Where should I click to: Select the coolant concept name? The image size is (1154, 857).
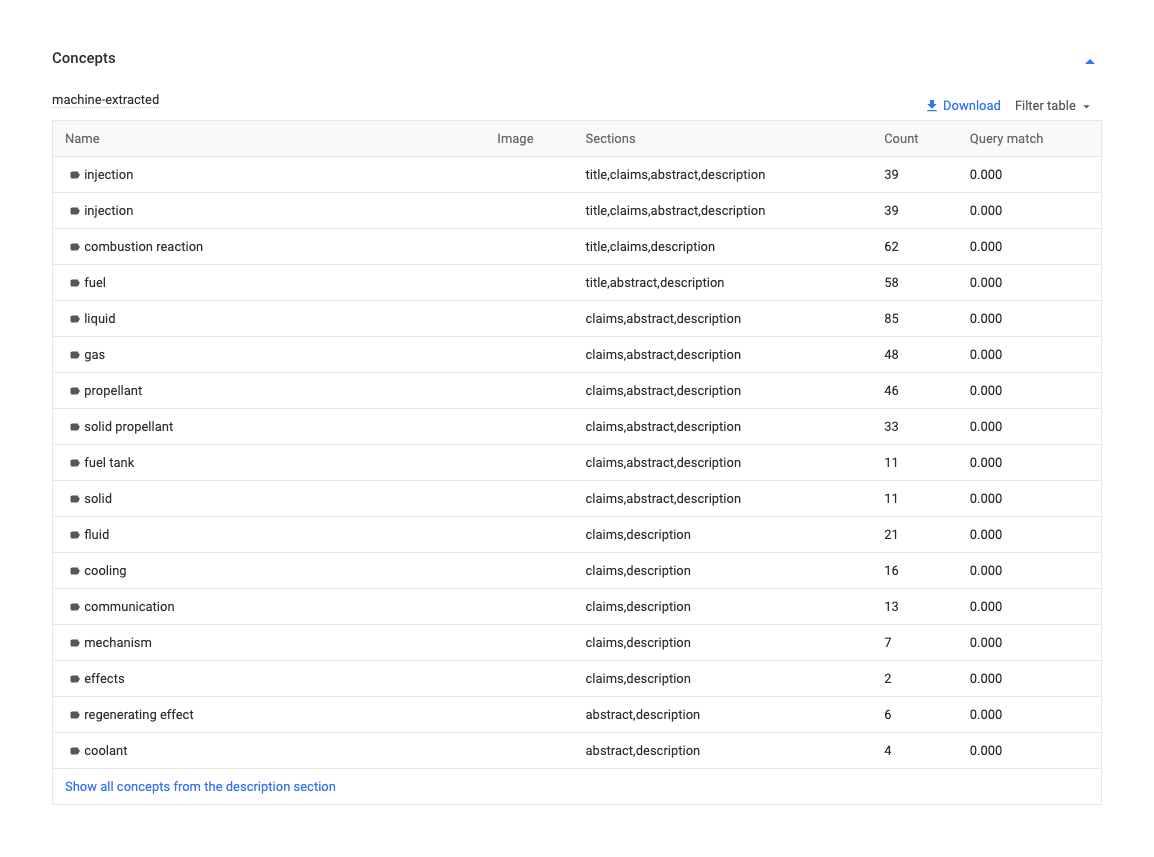[x=105, y=751]
